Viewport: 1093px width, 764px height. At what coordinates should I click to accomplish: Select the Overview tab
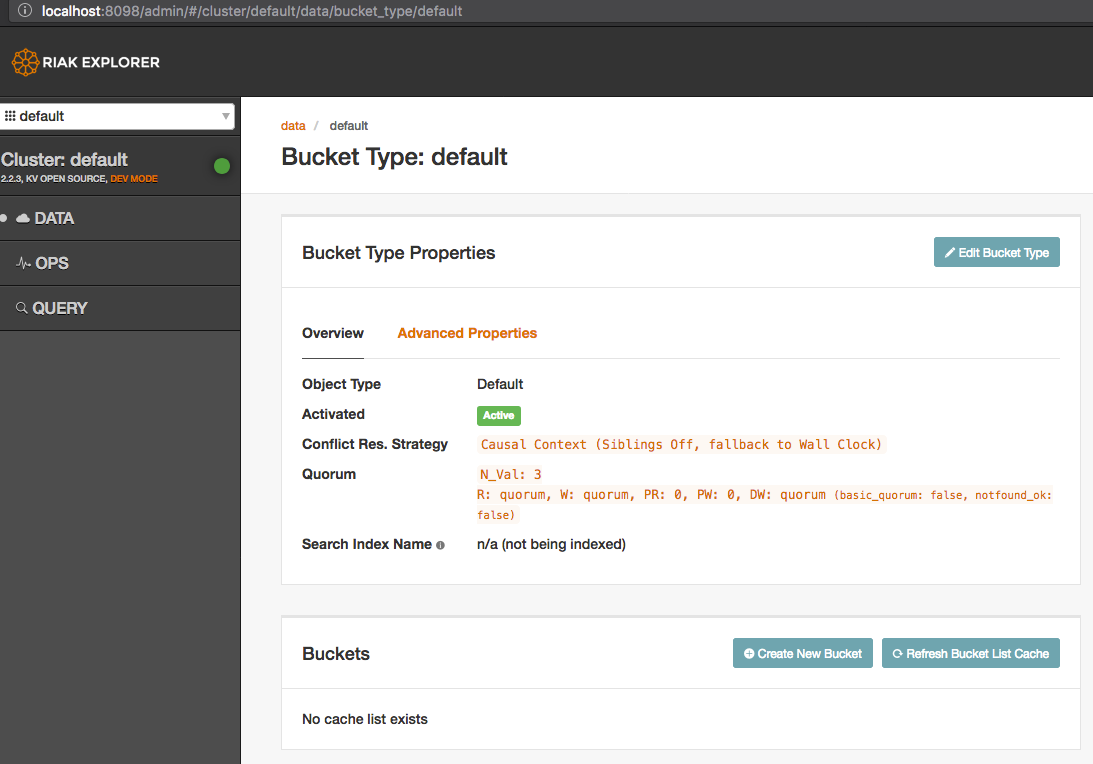click(x=333, y=333)
